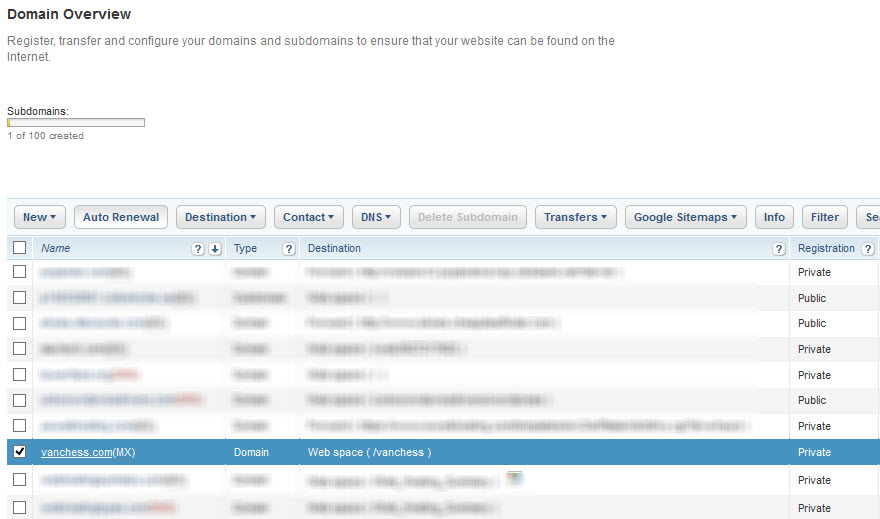Tick the checkbox in the last visible row
This screenshot has height=519, width=880.
(x=19, y=507)
